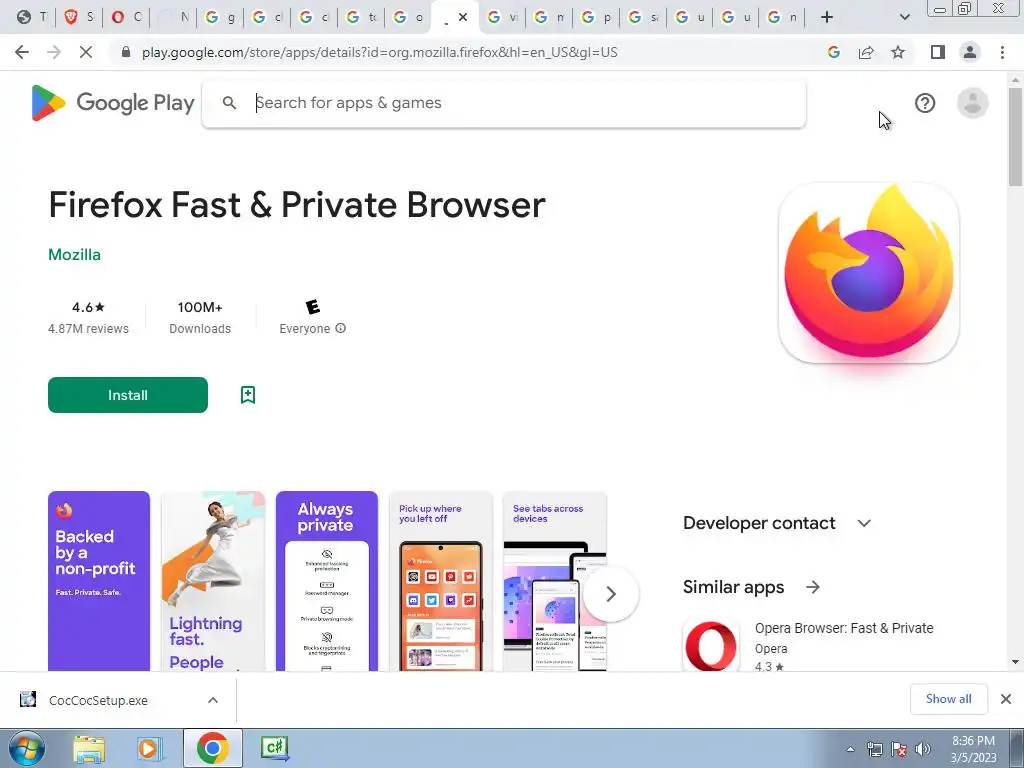1024x768 pixels.
Task: Expand Developer contact section
Action: (864, 523)
